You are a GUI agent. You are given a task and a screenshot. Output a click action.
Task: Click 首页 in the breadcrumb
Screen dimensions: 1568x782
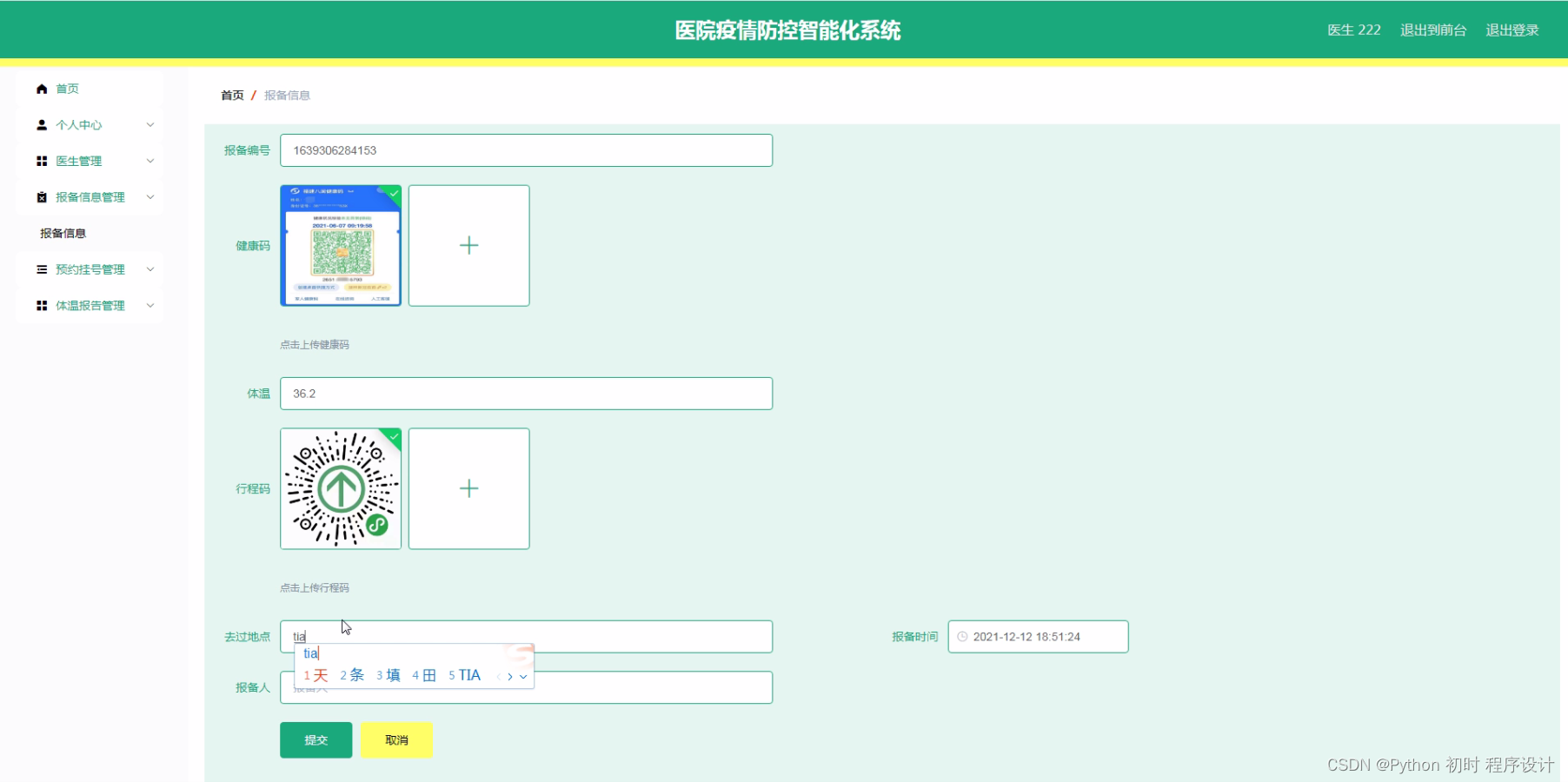click(232, 96)
